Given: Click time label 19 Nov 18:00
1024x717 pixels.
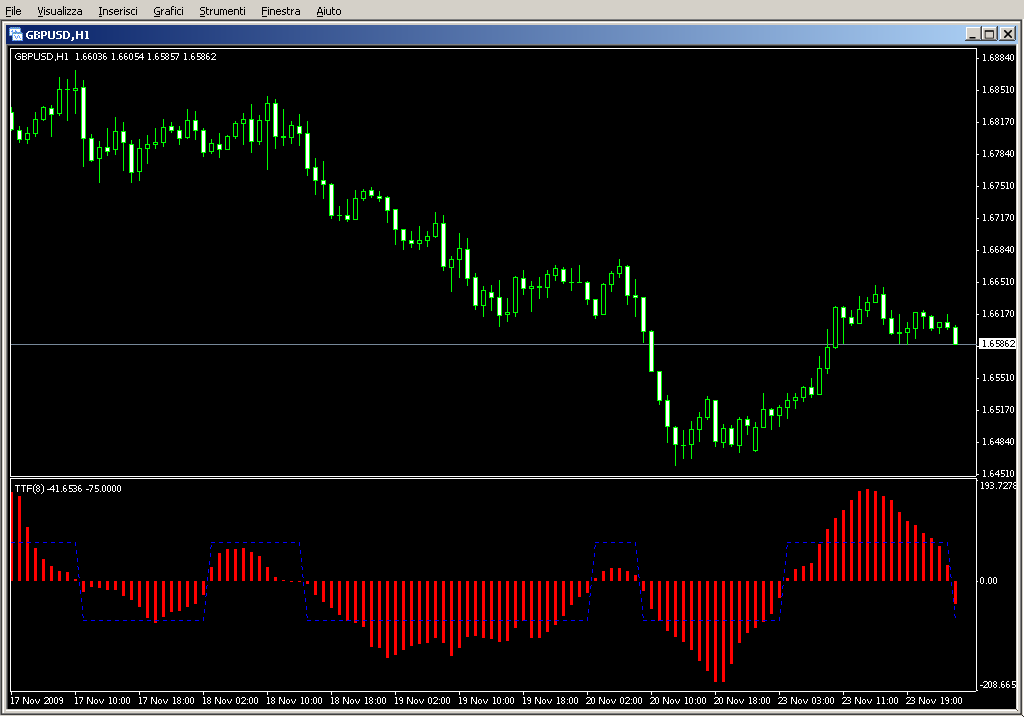Looking at the screenshot, I should 550,701.
